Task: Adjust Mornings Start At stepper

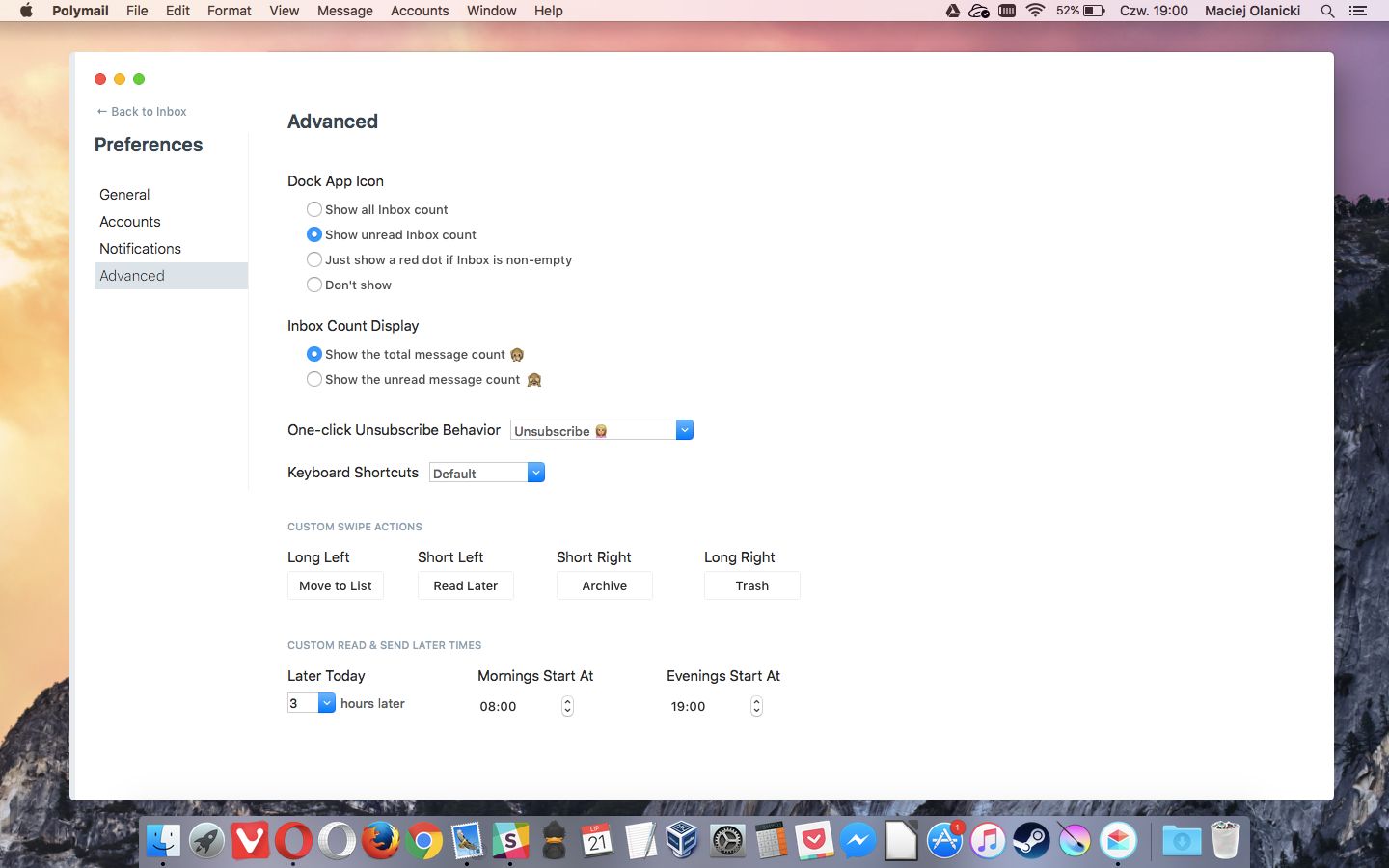Action: coord(567,706)
